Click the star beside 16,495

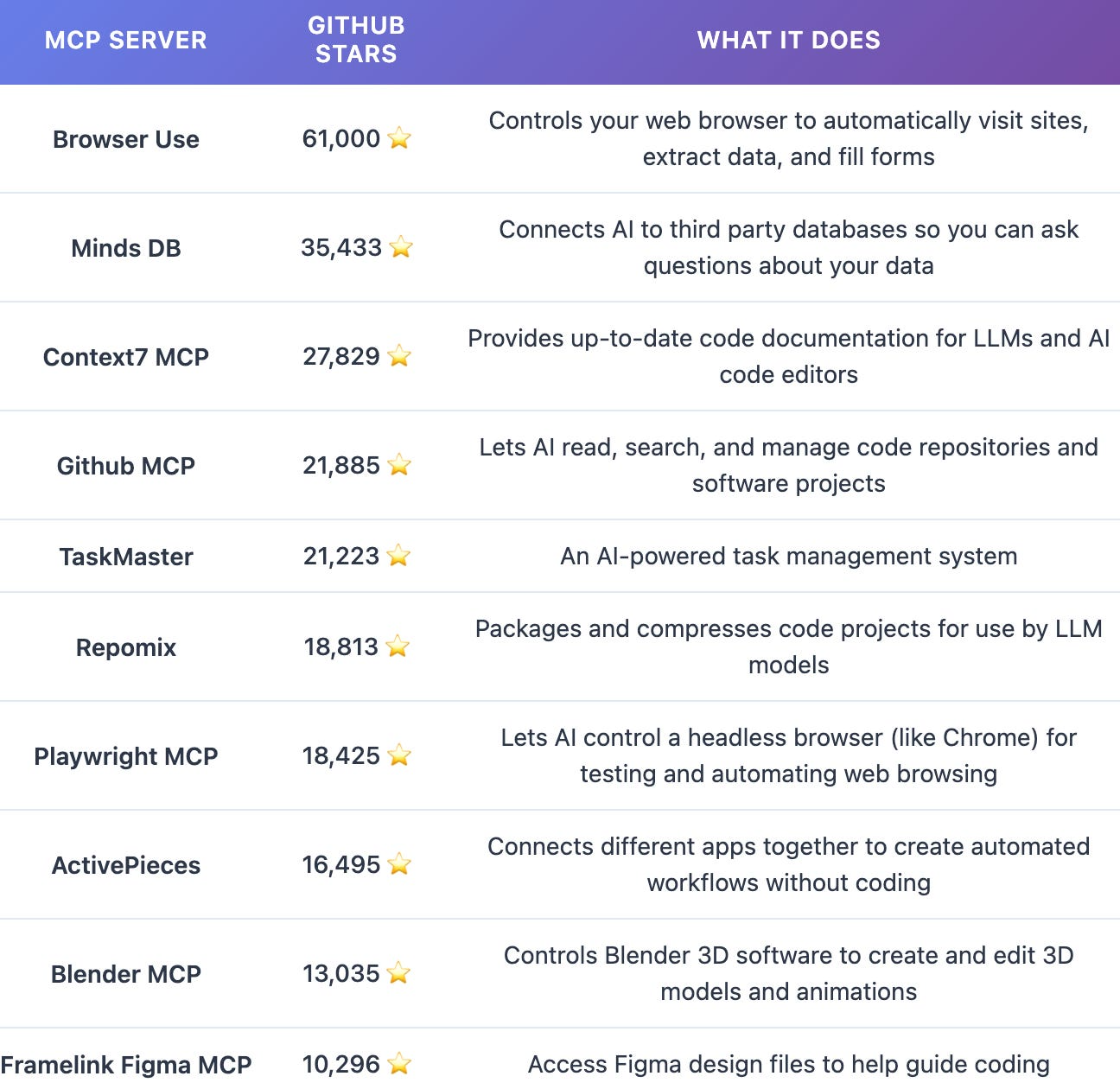pyautogui.click(x=399, y=864)
